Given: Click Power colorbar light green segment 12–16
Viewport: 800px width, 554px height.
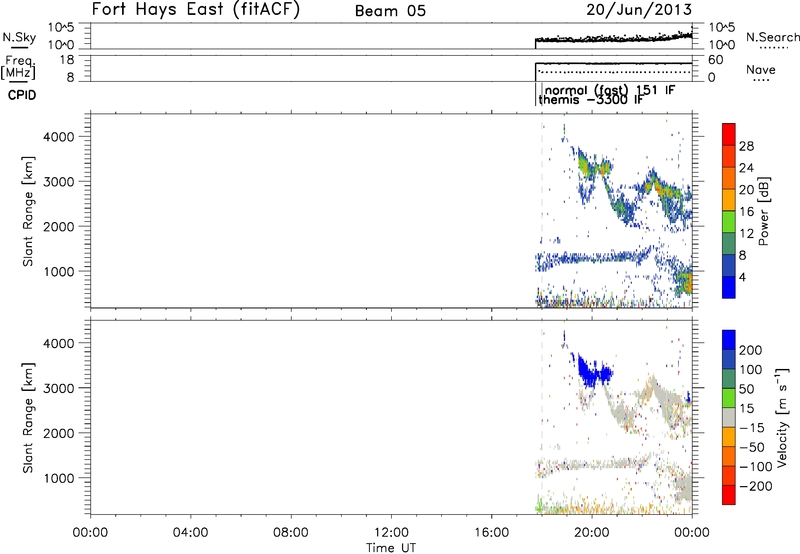Looking at the screenshot, I should [x=729, y=222].
